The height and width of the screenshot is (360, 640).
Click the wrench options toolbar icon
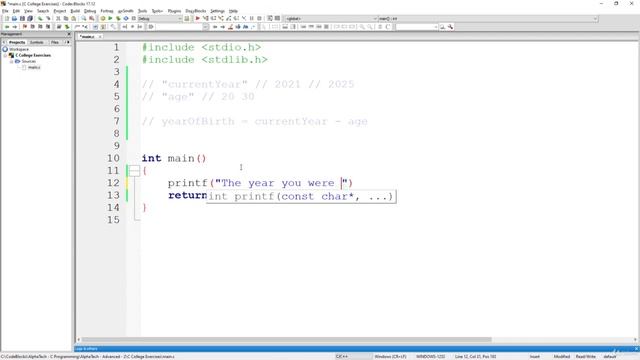(x=450, y=27)
